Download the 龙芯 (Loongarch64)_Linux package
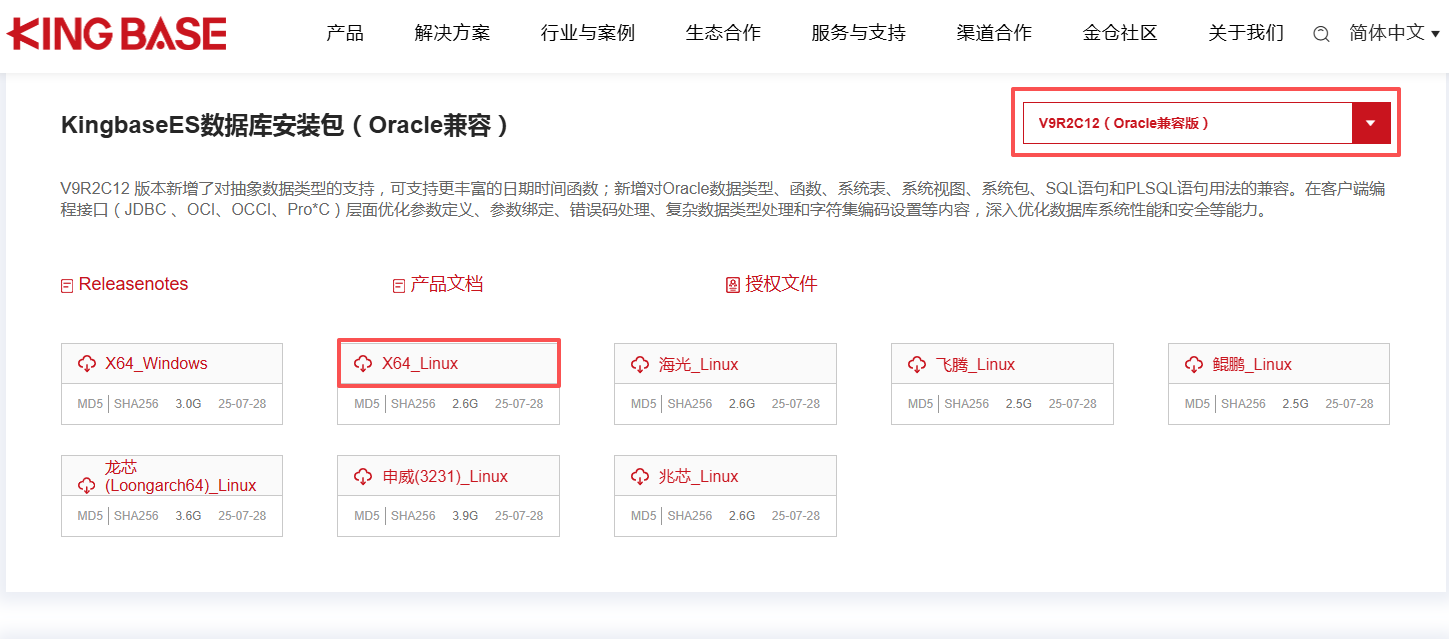Viewport: 1449px width, 639px height. click(x=180, y=476)
